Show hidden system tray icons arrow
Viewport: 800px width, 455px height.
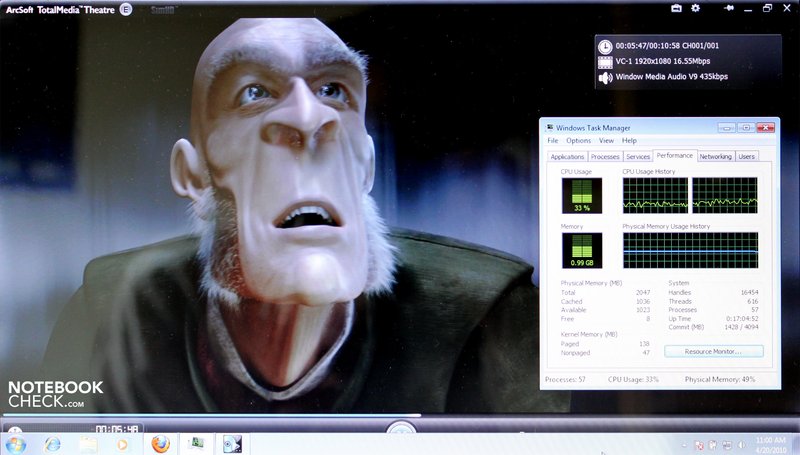(x=684, y=445)
